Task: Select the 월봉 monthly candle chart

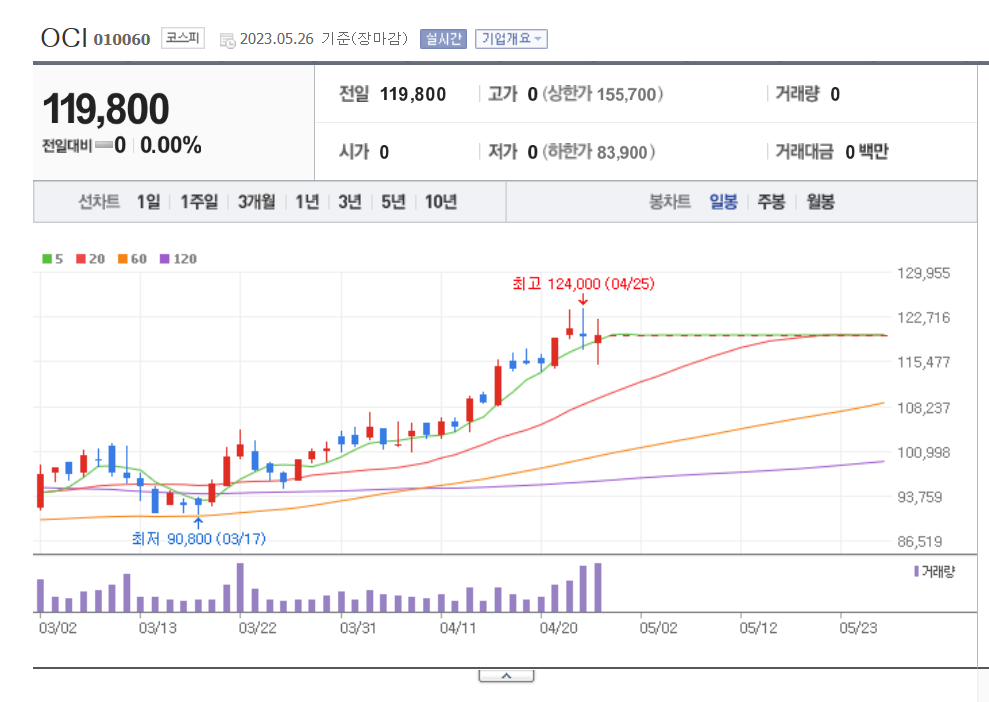Action: click(821, 202)
